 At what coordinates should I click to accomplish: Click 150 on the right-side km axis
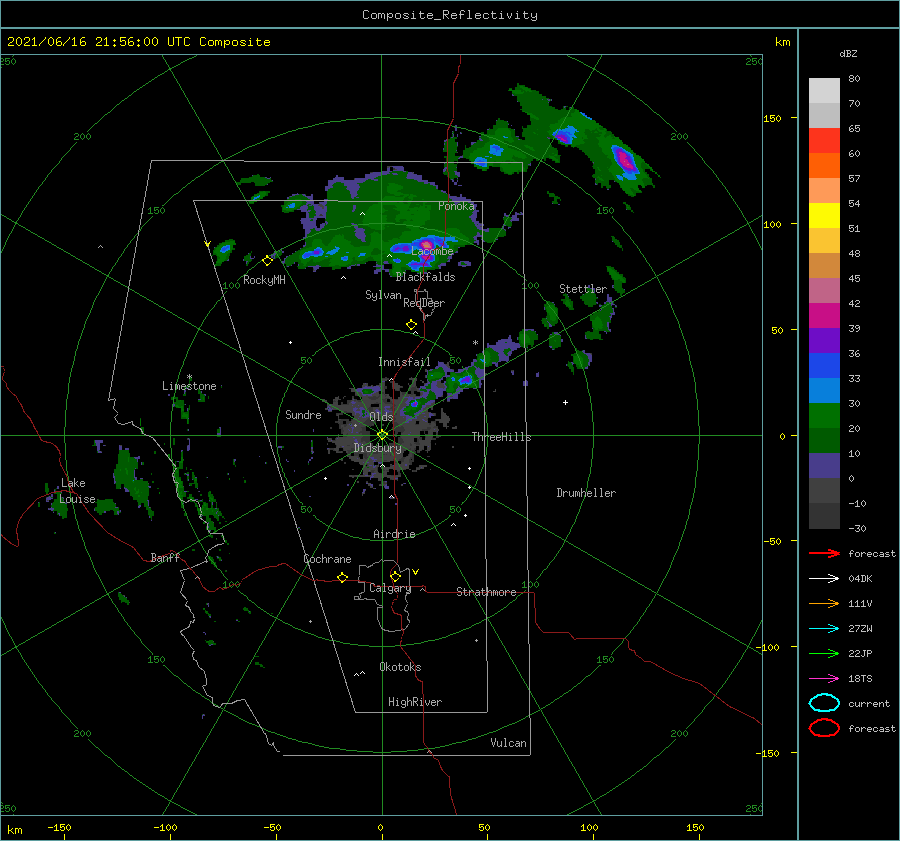pos(772,118)
